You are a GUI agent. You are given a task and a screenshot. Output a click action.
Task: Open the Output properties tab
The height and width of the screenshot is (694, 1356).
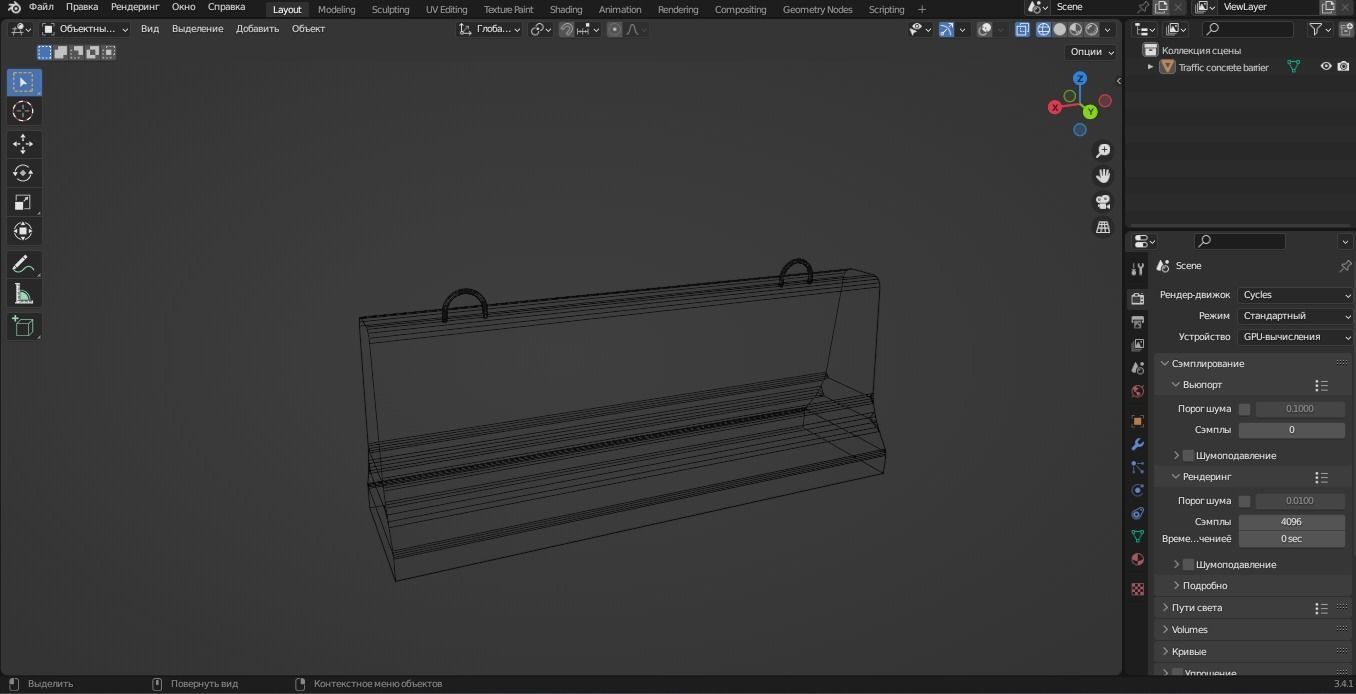click(x=1137, y=322)
